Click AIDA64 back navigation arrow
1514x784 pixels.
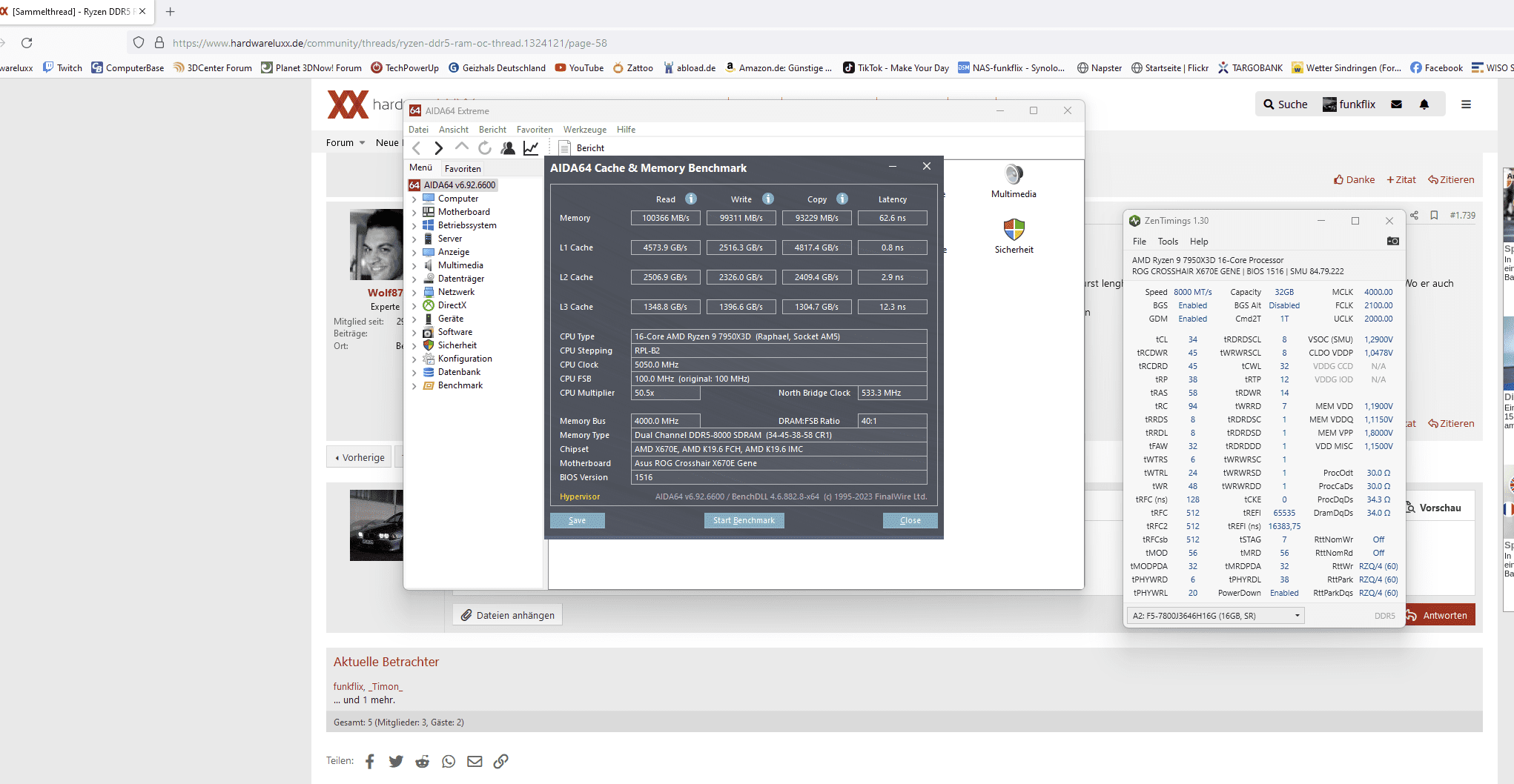416,148
